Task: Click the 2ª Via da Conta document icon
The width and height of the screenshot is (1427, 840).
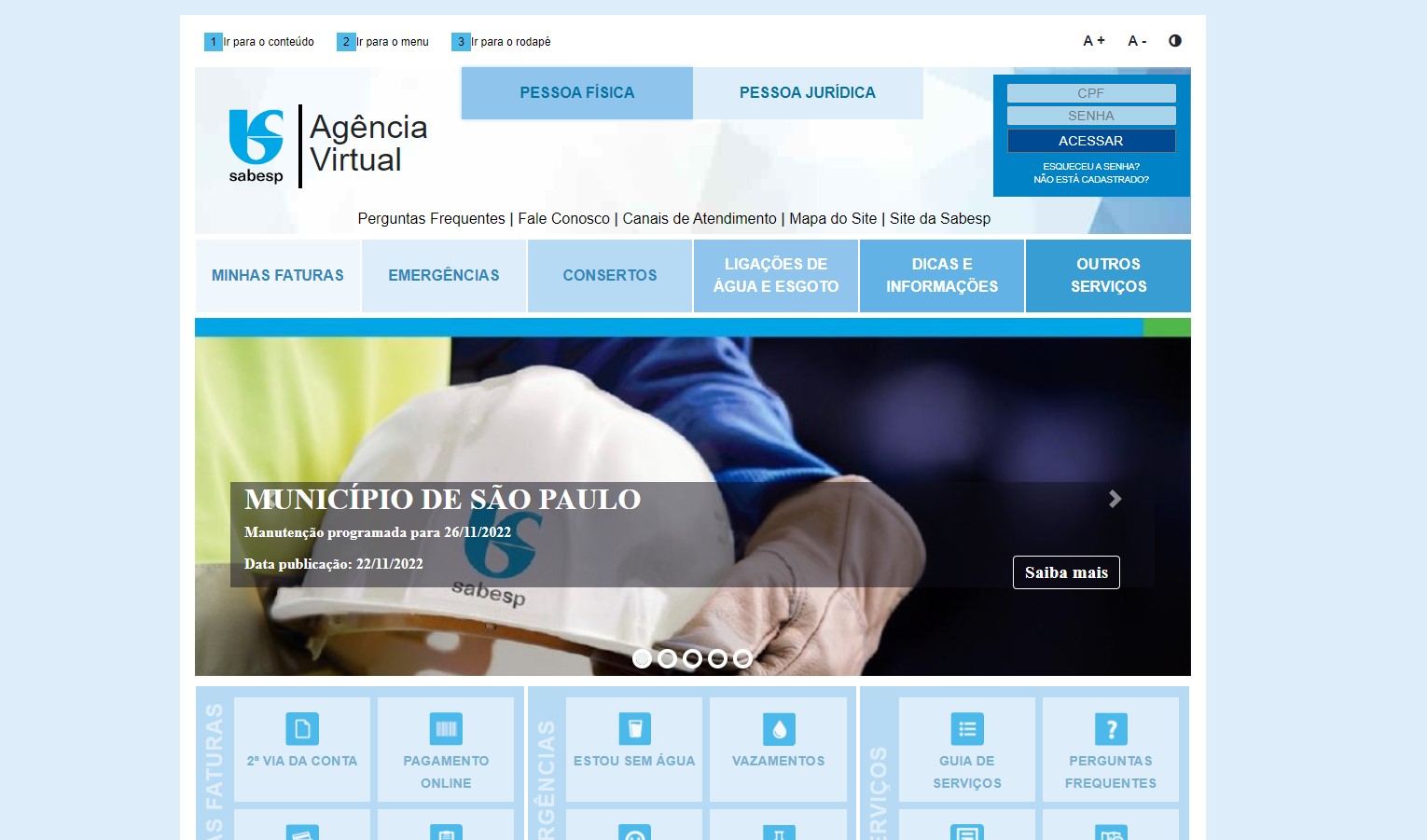Action: (x=302, y=728)
